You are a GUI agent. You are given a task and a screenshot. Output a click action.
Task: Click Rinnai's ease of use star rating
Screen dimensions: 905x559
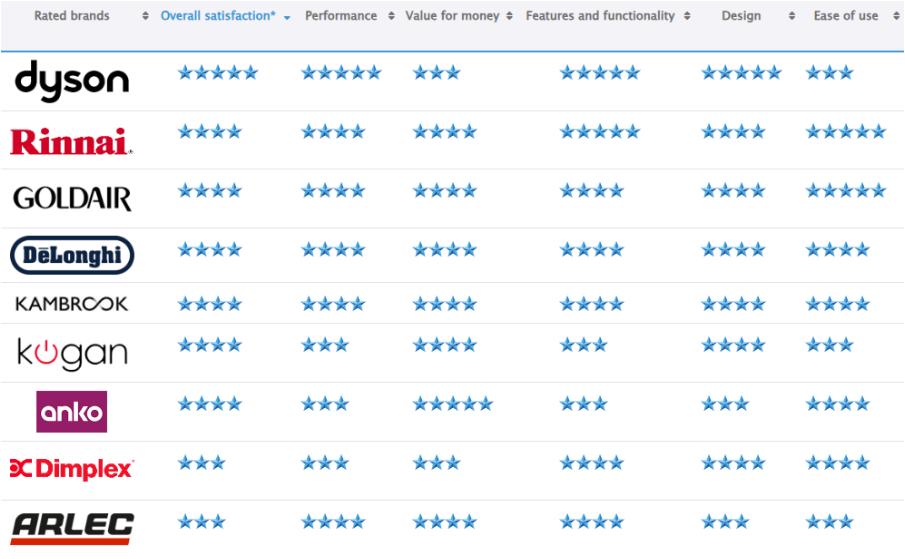click(x=846, y=132)
